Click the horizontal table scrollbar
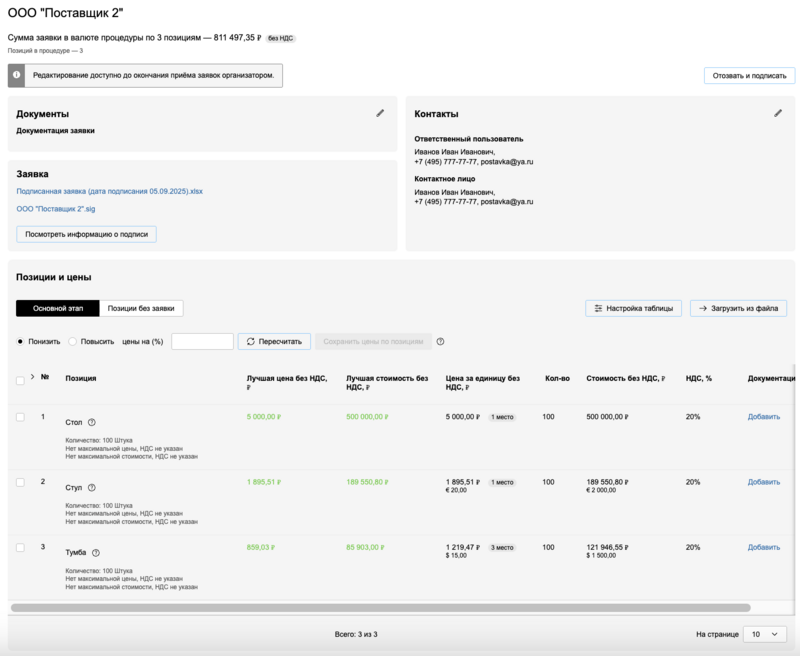The image size is (800, 656). point(380,607)
